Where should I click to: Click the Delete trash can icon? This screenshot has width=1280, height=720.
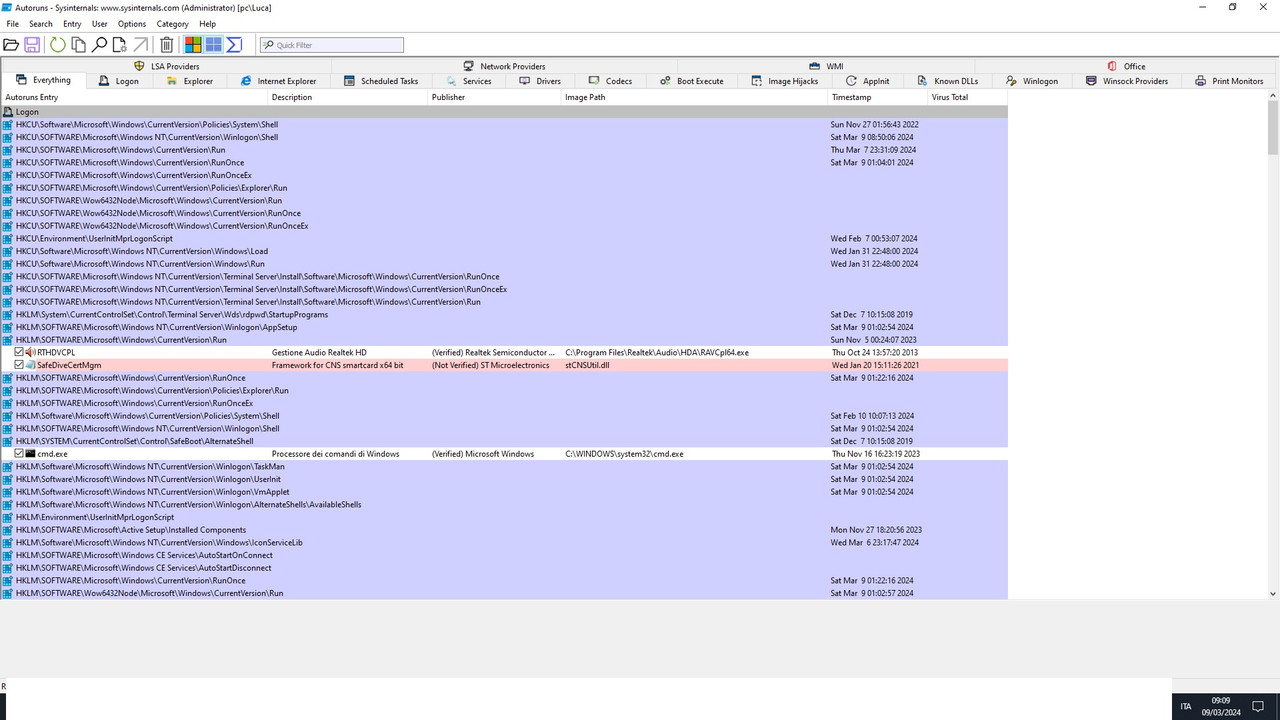click(x=167, y=45)
